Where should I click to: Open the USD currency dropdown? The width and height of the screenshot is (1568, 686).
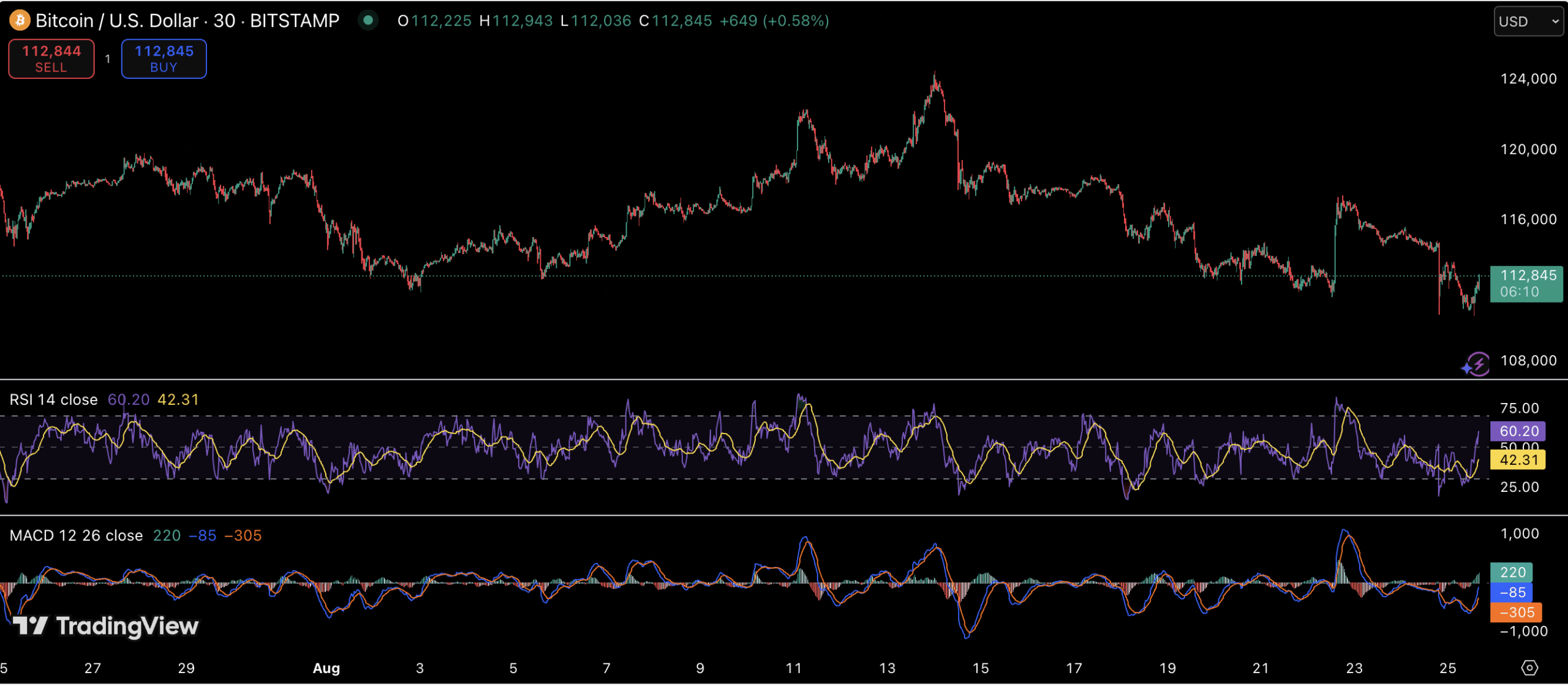pos(1528,21)
